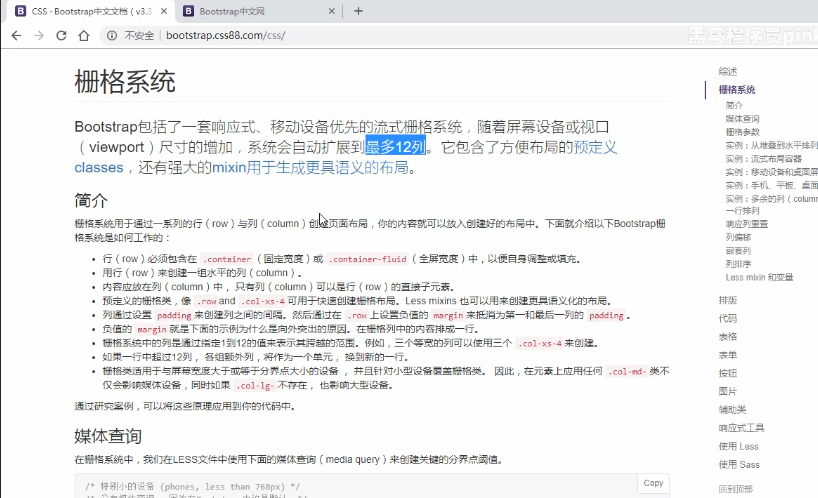
Task: Open 使用 Sass section in sidebar
Action: point(739,465)
